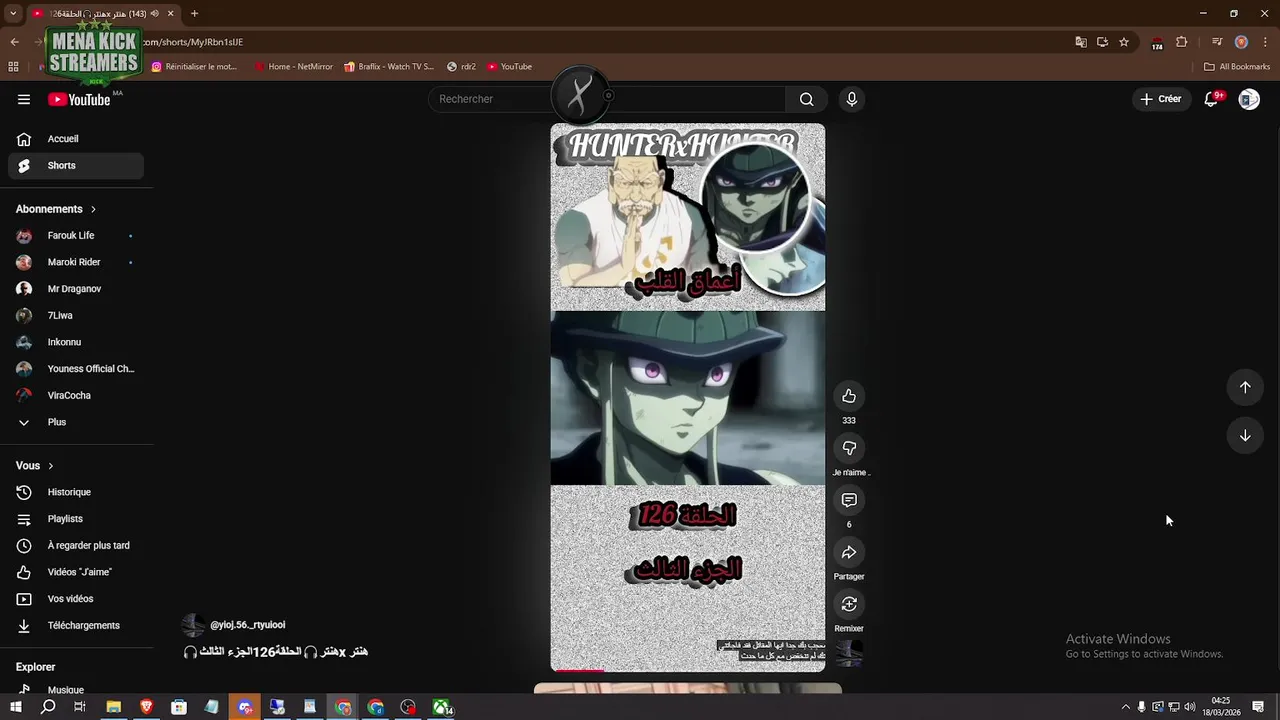Like this Short
The image size is (1280, 720).
click(849, 396)
